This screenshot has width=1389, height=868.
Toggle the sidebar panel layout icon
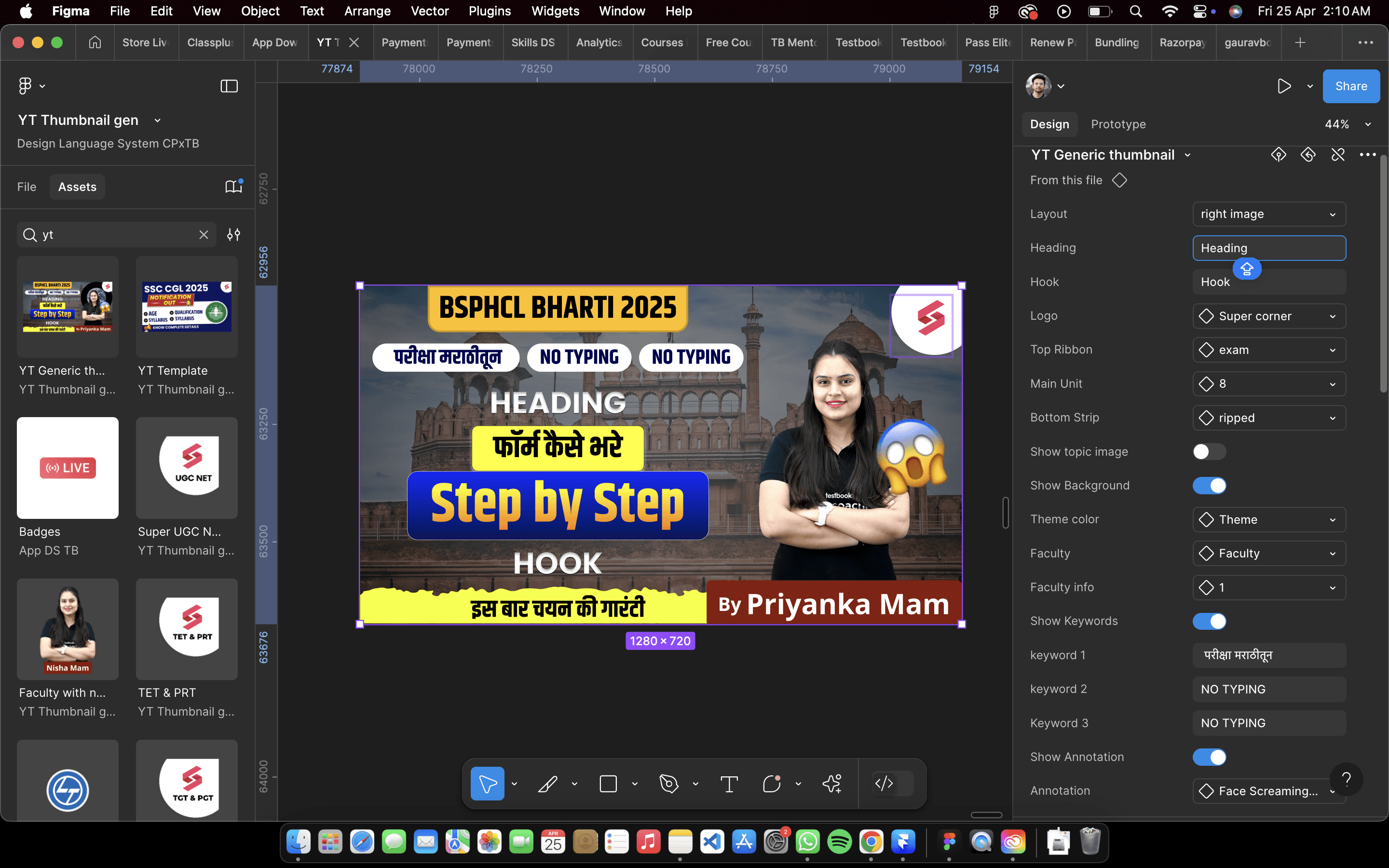229,86
